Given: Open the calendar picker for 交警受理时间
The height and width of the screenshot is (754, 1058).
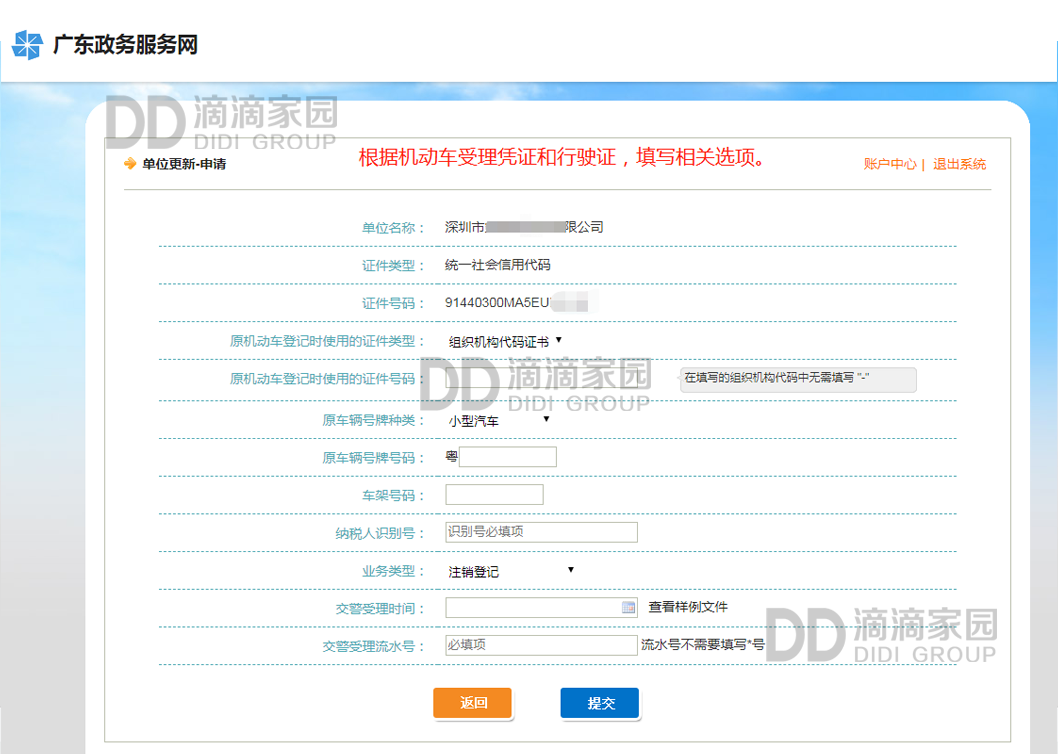Looking at the screenshot, I should [x=628, y=608].
